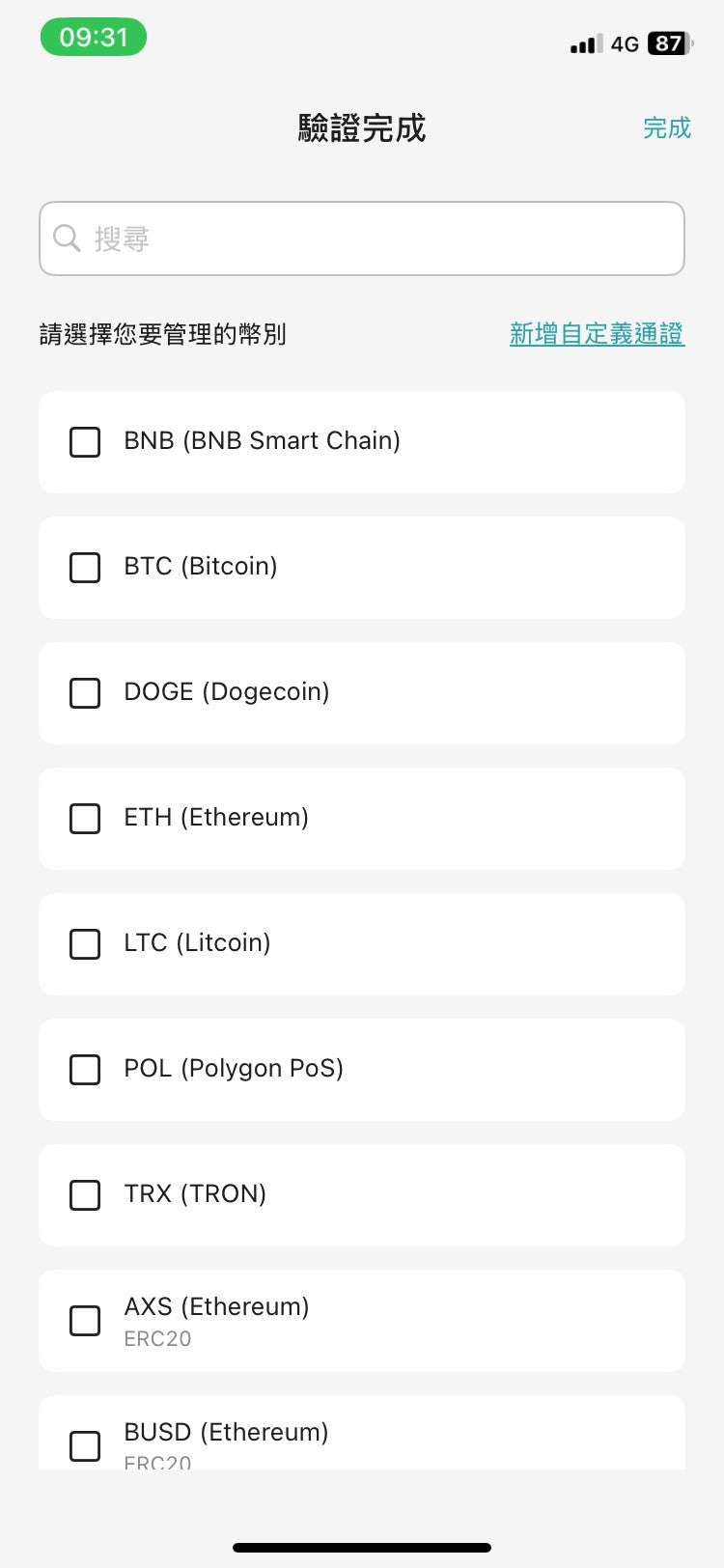Image resolution: width=724 pixels, height=1568 pixels.
Task: Select the ETH (Ethereum) checkbox
Action: click(85, 819)
